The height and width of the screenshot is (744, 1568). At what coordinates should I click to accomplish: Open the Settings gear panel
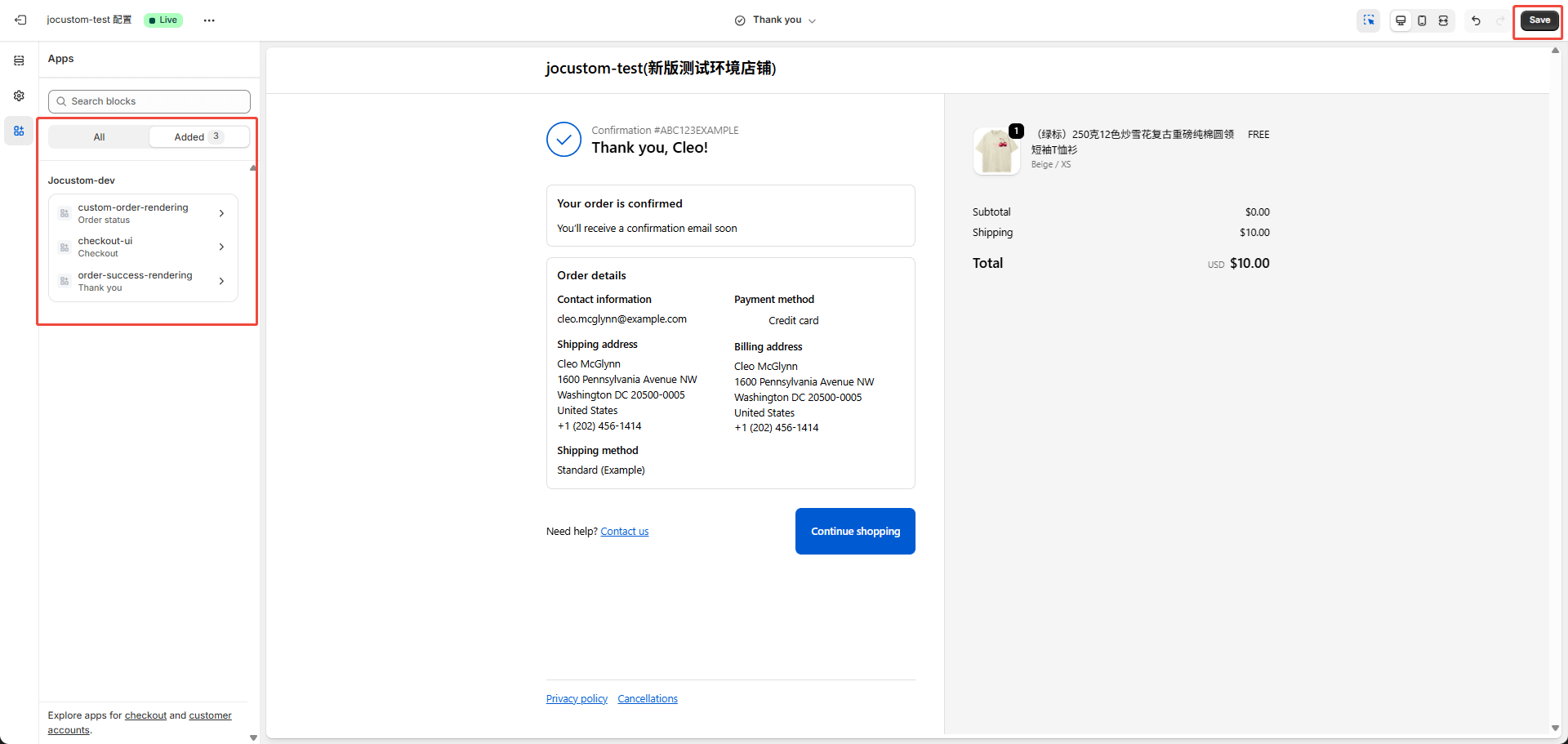click(19, 96)
